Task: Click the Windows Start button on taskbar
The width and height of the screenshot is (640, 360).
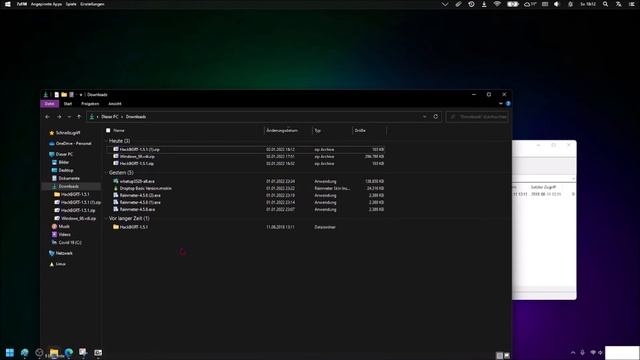Action: tap(10, 352)
